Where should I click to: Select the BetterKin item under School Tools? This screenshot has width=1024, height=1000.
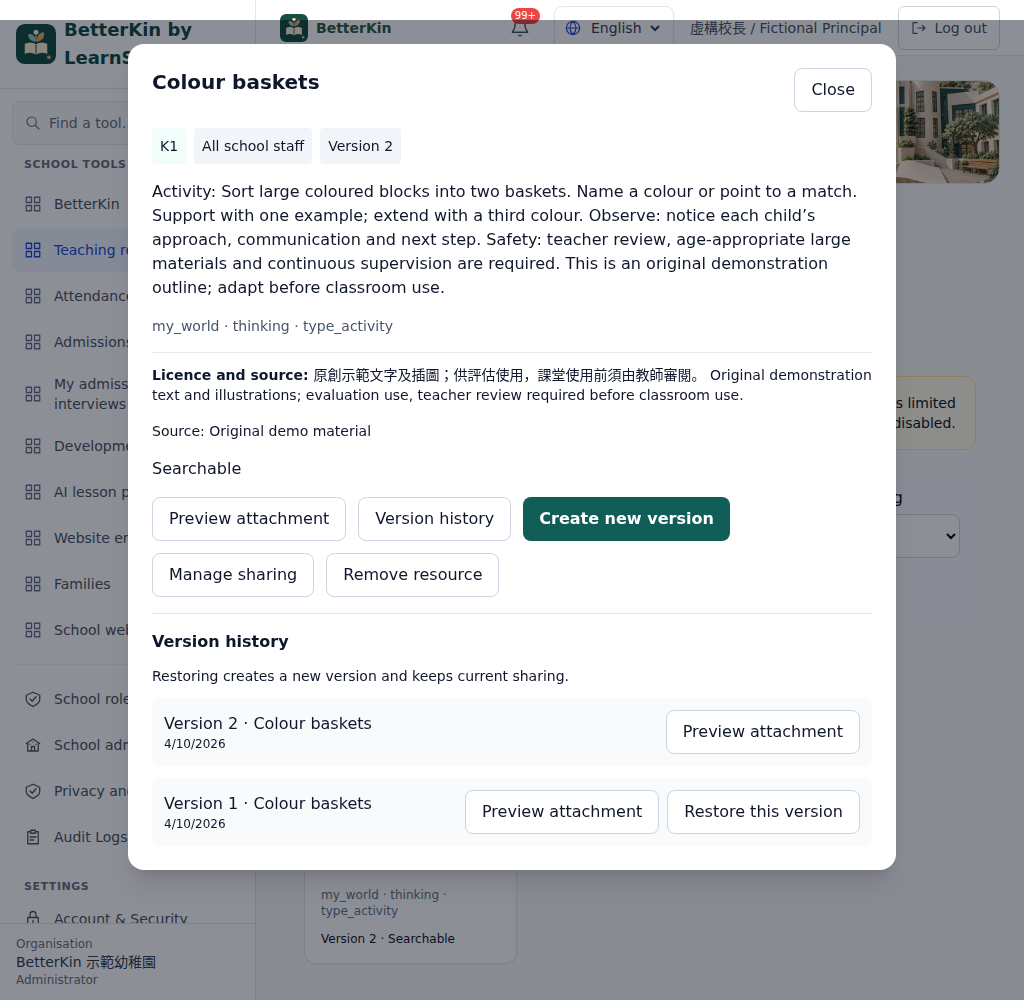click(x=71, y=204)
